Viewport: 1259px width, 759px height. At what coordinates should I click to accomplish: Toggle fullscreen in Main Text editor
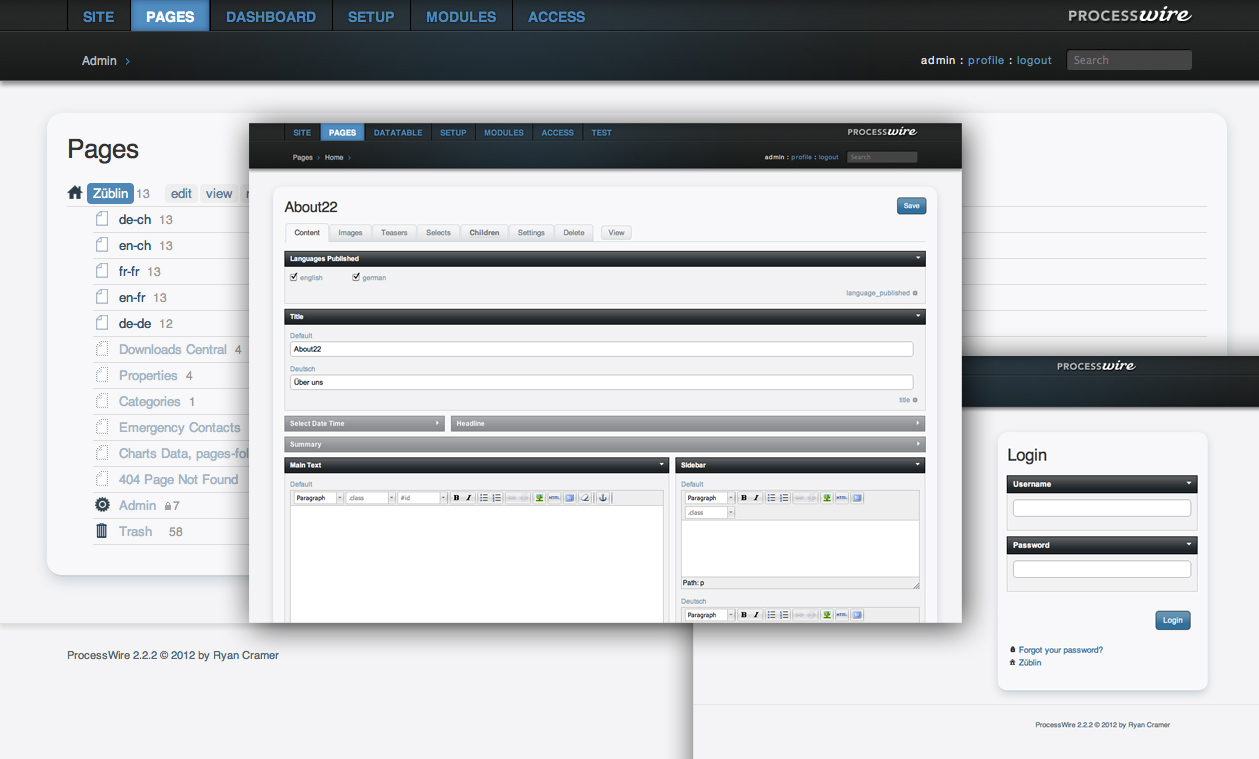pos(570,498)
